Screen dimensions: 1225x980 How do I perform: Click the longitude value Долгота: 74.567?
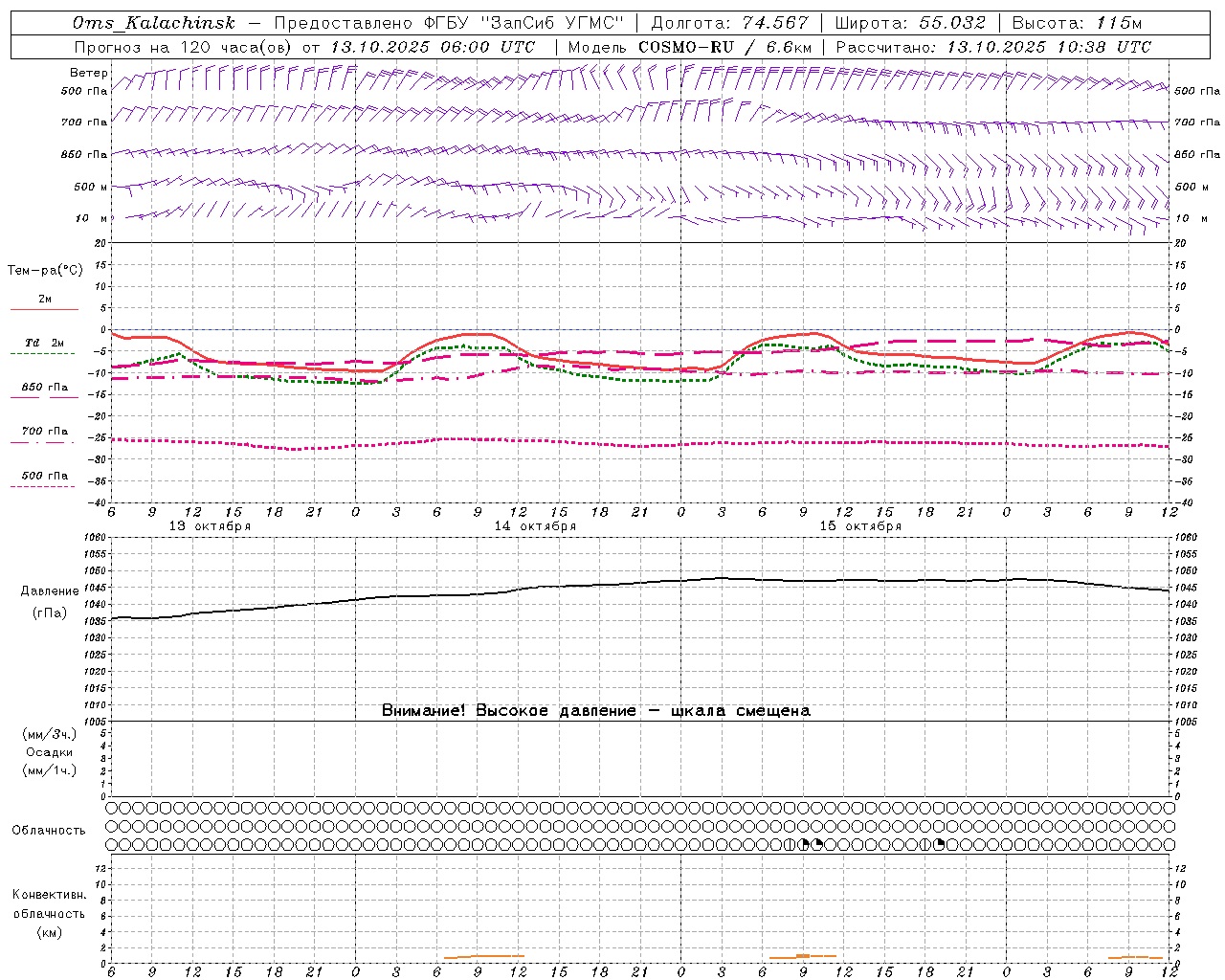click(729, 23)
